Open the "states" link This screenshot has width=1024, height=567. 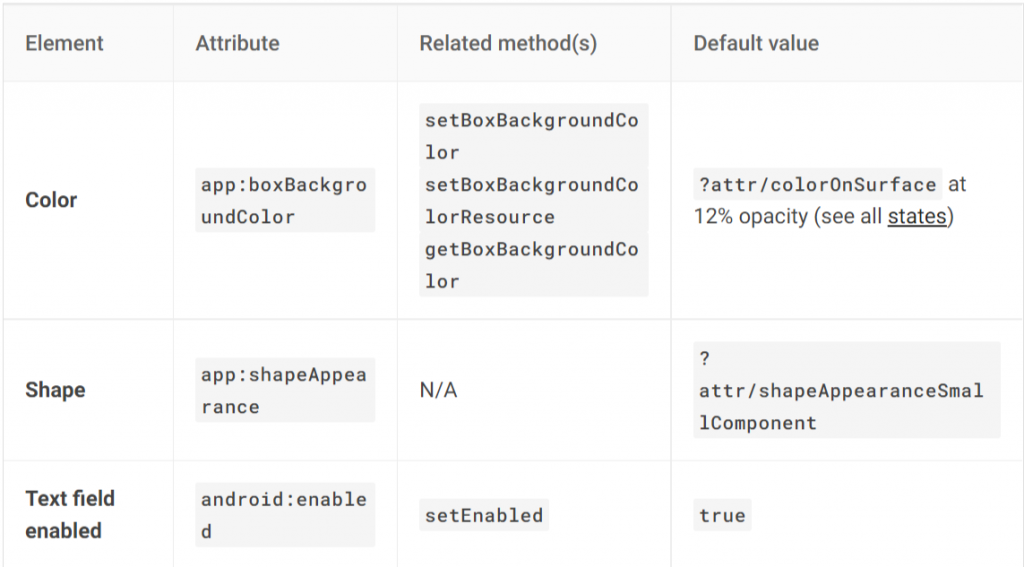916,217
